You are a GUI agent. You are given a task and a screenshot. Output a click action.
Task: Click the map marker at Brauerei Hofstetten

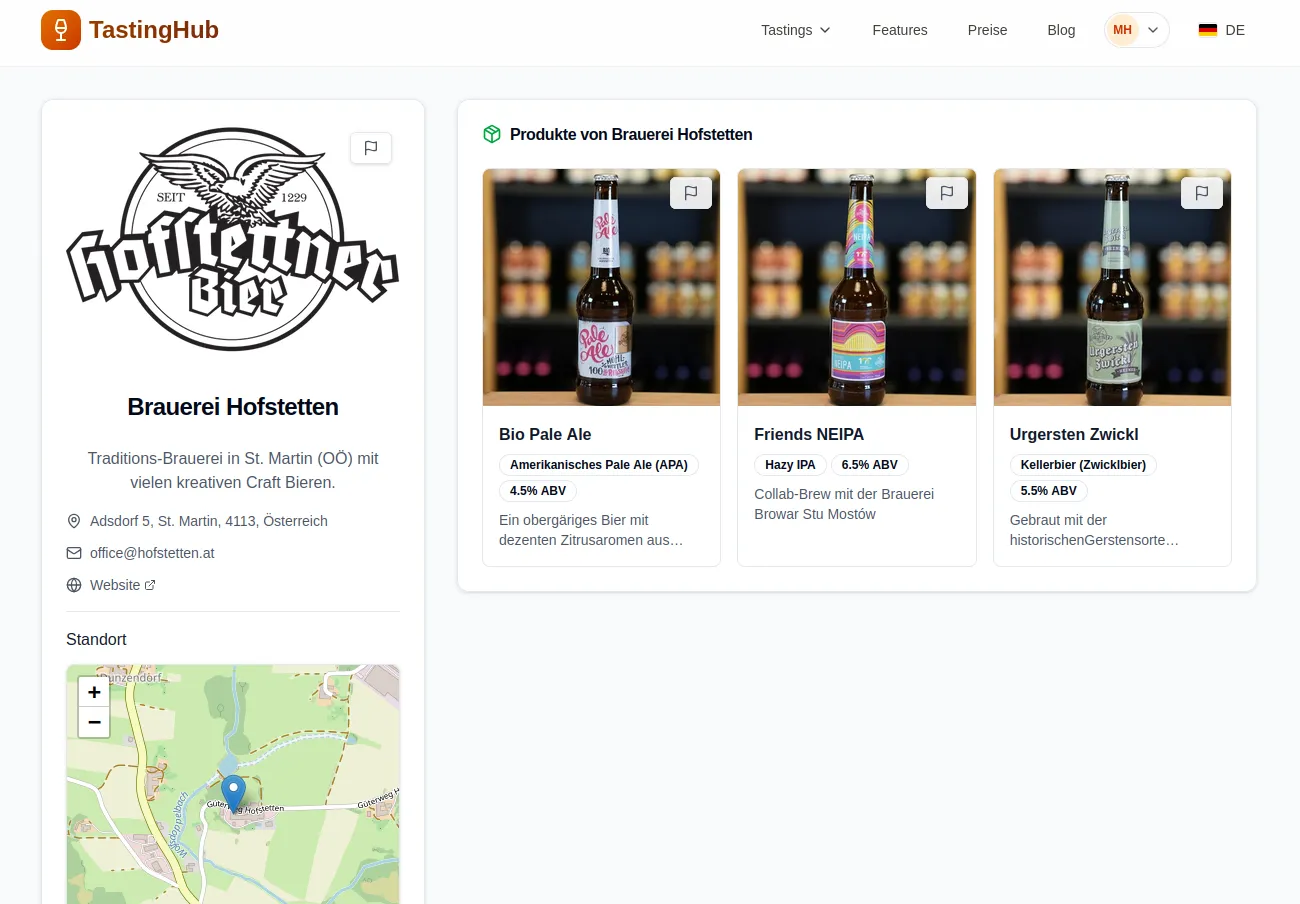(233, 792)
